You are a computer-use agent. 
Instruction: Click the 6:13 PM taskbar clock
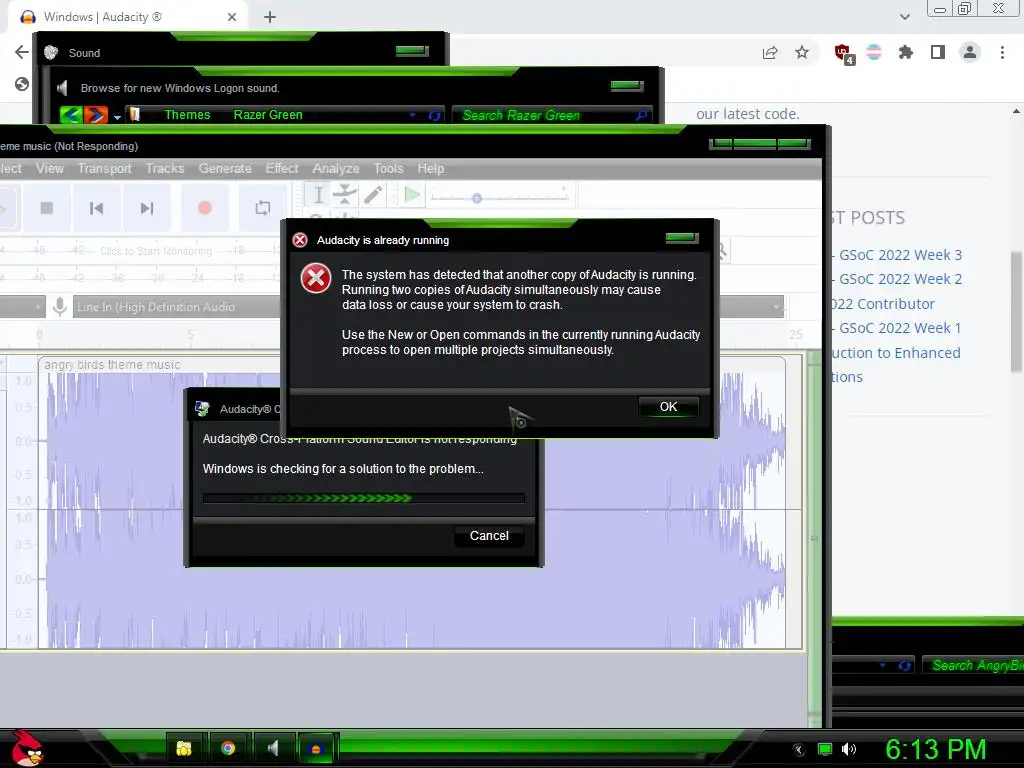coord(935,749)
